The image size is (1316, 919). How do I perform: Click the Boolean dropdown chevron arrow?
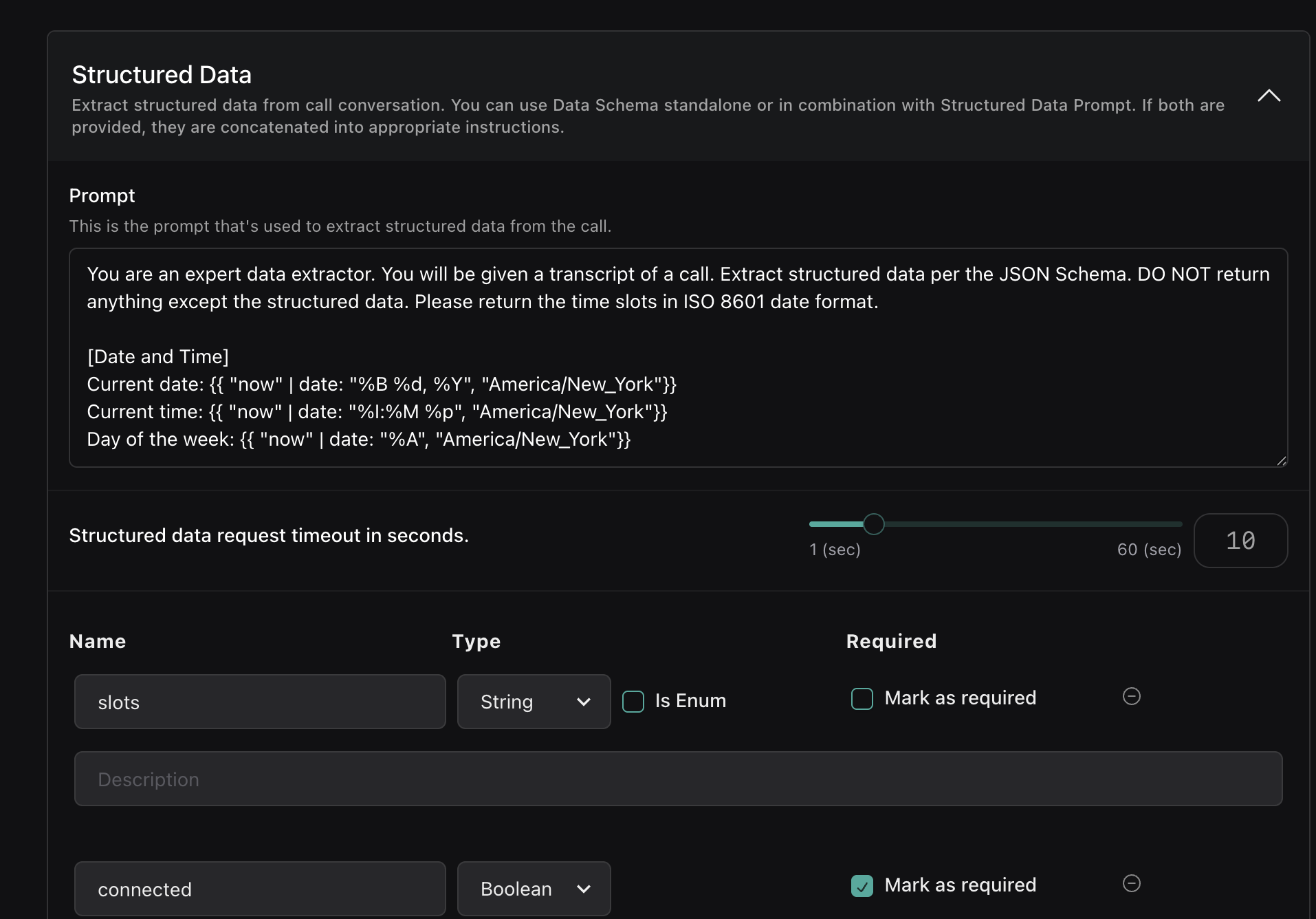[x=584, y=889]
